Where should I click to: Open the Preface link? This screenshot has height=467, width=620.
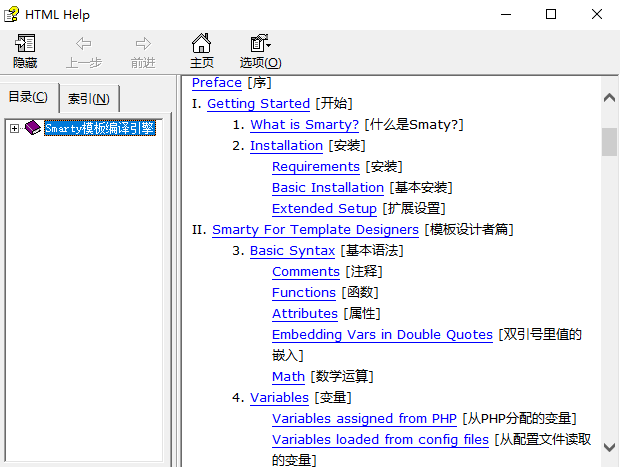tap(217, 83)
